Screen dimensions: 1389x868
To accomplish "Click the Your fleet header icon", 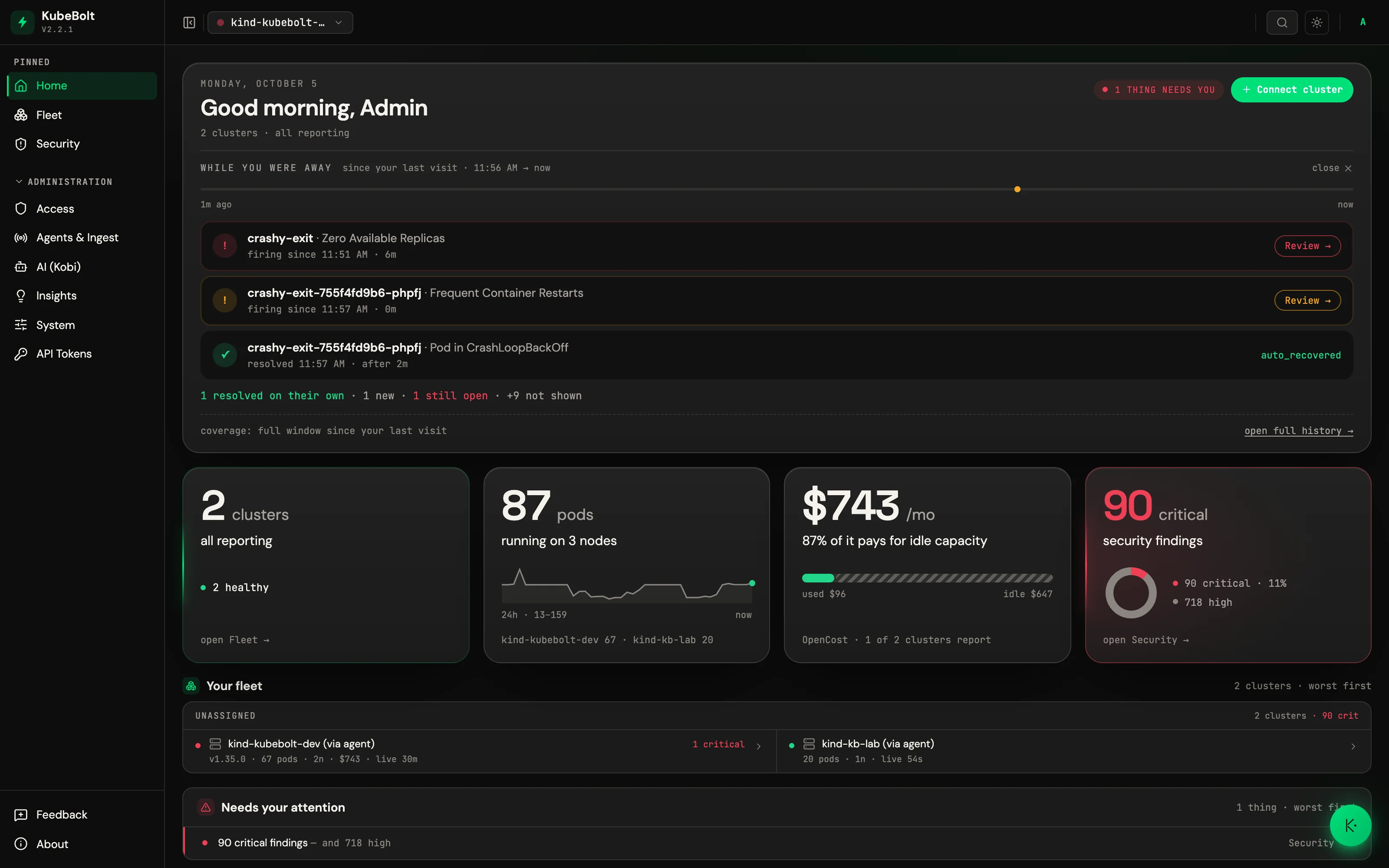I will tap(191, 685).
